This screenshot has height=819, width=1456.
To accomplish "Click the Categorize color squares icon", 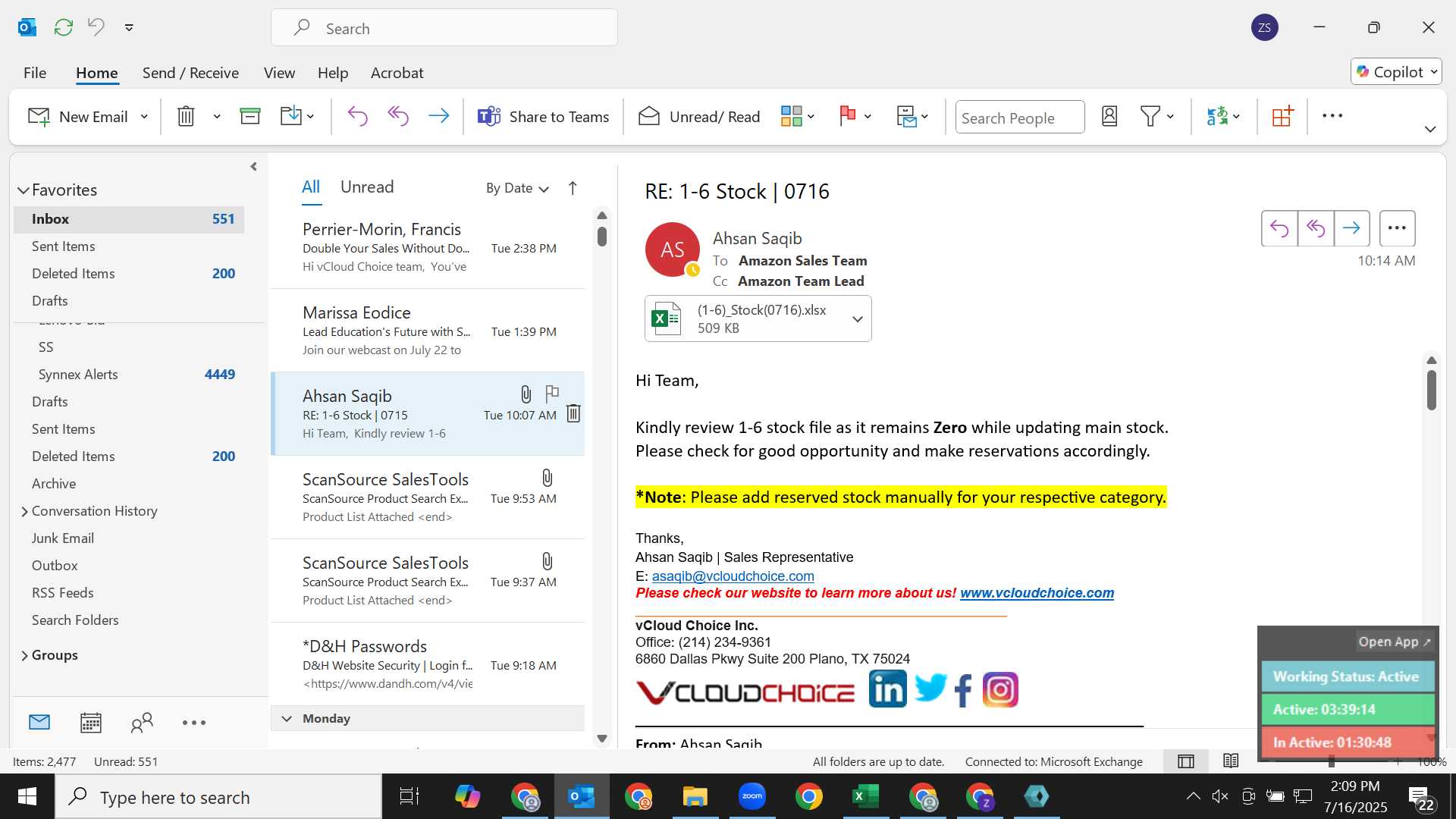I will point(791,116).
